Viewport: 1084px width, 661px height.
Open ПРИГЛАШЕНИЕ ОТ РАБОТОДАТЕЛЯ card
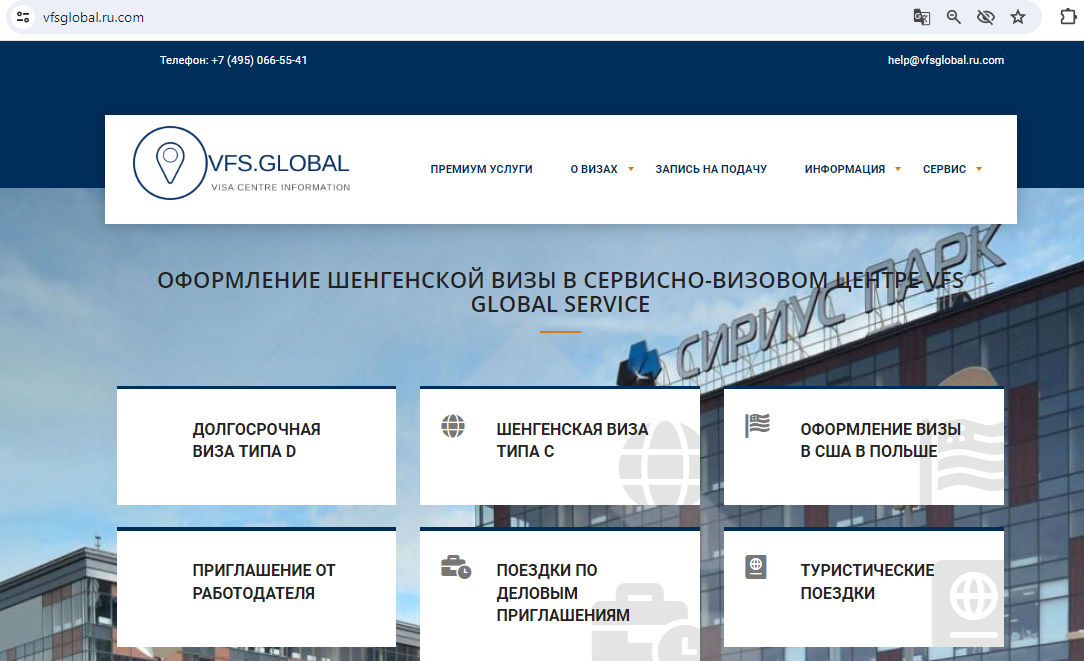(256, 588)
